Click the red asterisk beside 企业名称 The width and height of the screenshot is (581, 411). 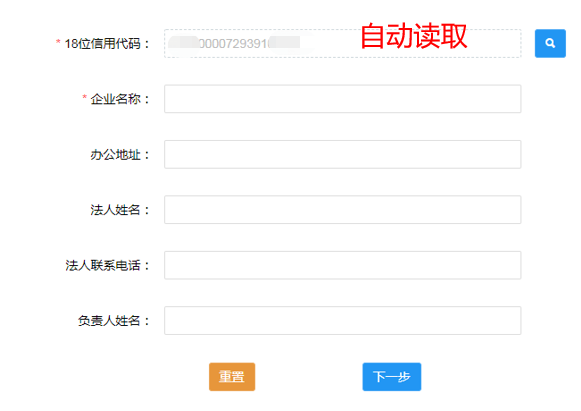pos(84,97)
